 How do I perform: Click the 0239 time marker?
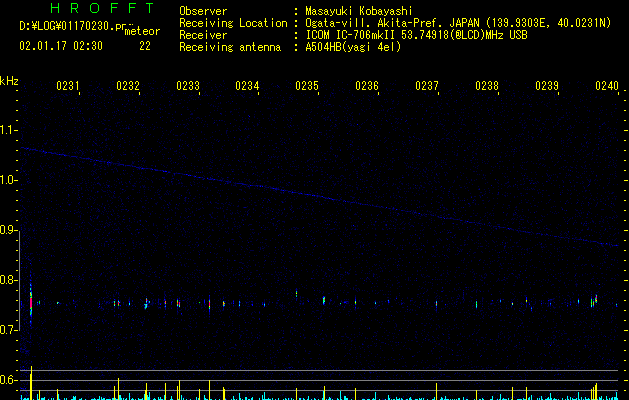tap(547, 86)
